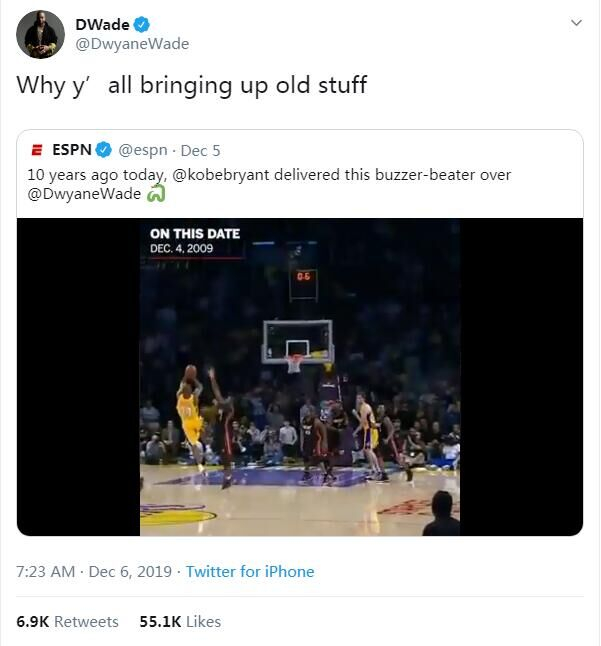Screen dimensions: 601x646
Task: Open the DWade display name profile
Action: (x=103, y=24)
